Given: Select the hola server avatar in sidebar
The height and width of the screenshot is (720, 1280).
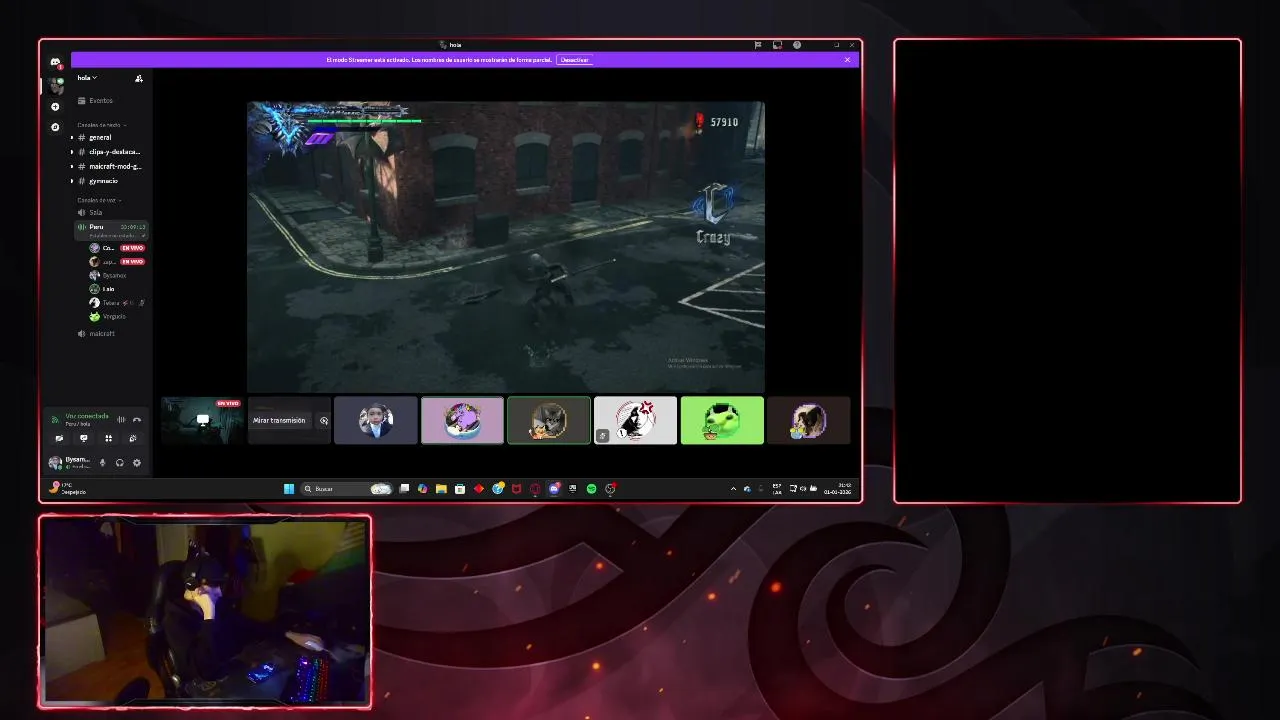Looking at the screenshot, I should tap(55, 85).
